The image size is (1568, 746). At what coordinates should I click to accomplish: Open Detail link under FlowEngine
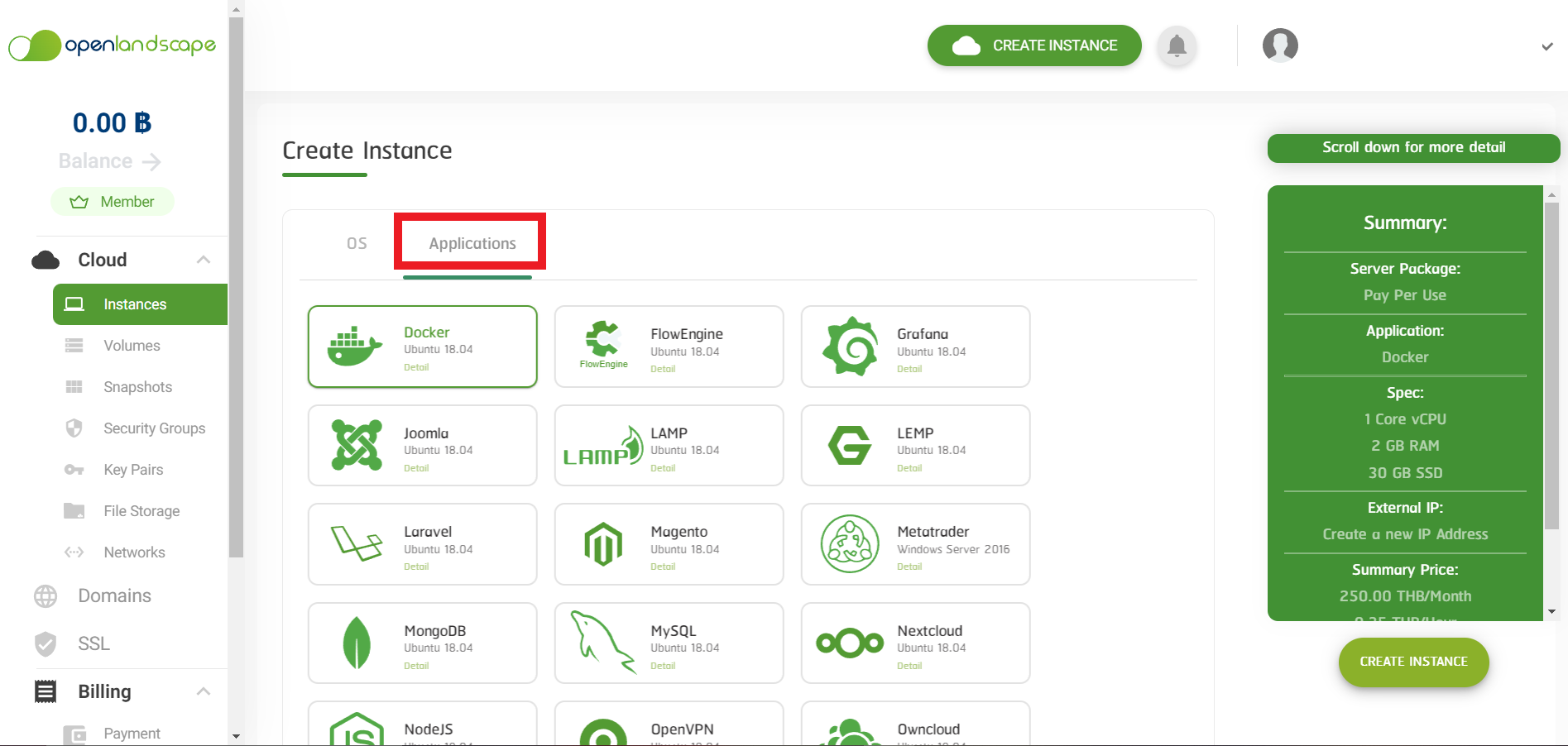coord(663,369)
